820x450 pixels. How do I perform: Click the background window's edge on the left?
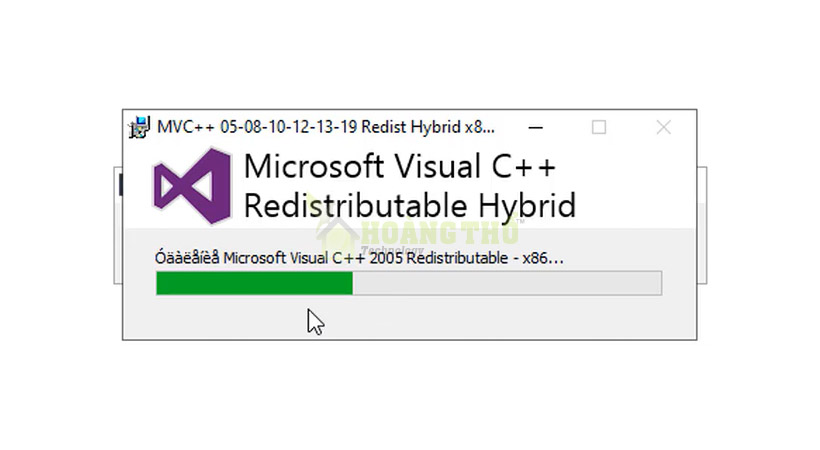point(118,225)
